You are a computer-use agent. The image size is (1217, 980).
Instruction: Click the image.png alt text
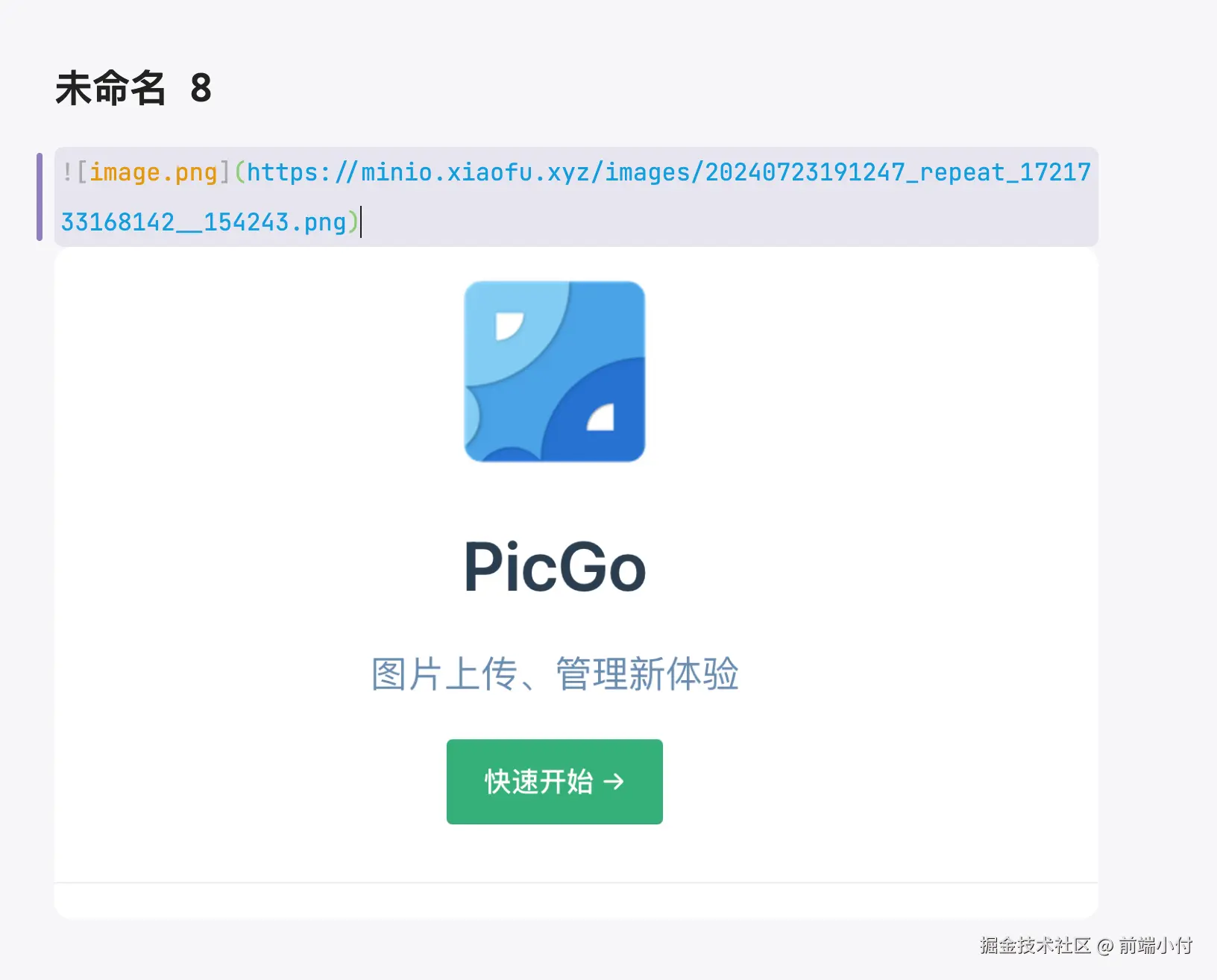click(154, 173)
